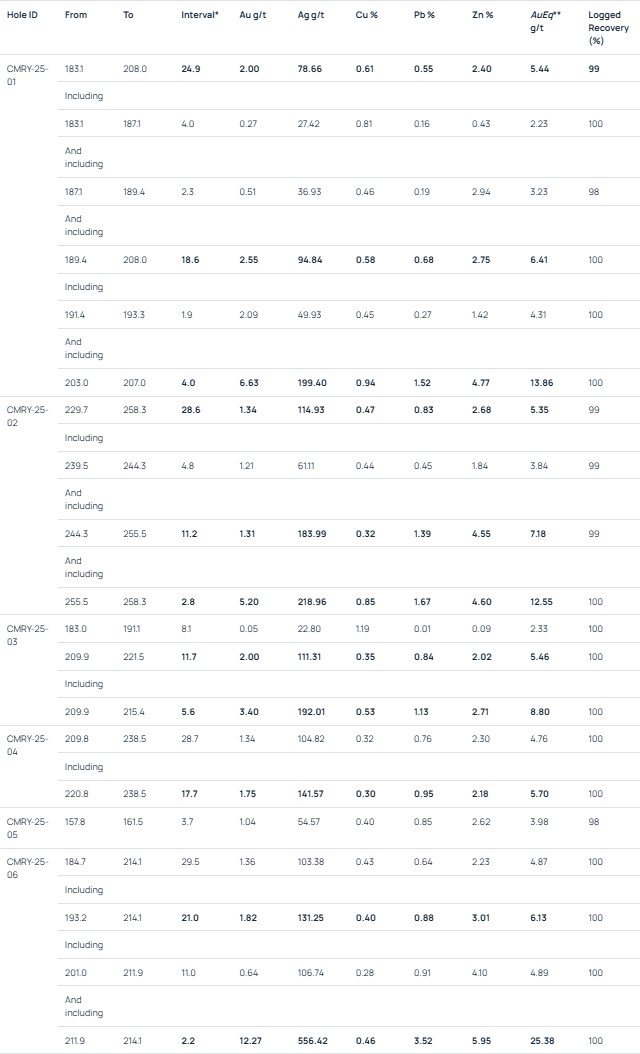Select the Interval* column header

200,15
